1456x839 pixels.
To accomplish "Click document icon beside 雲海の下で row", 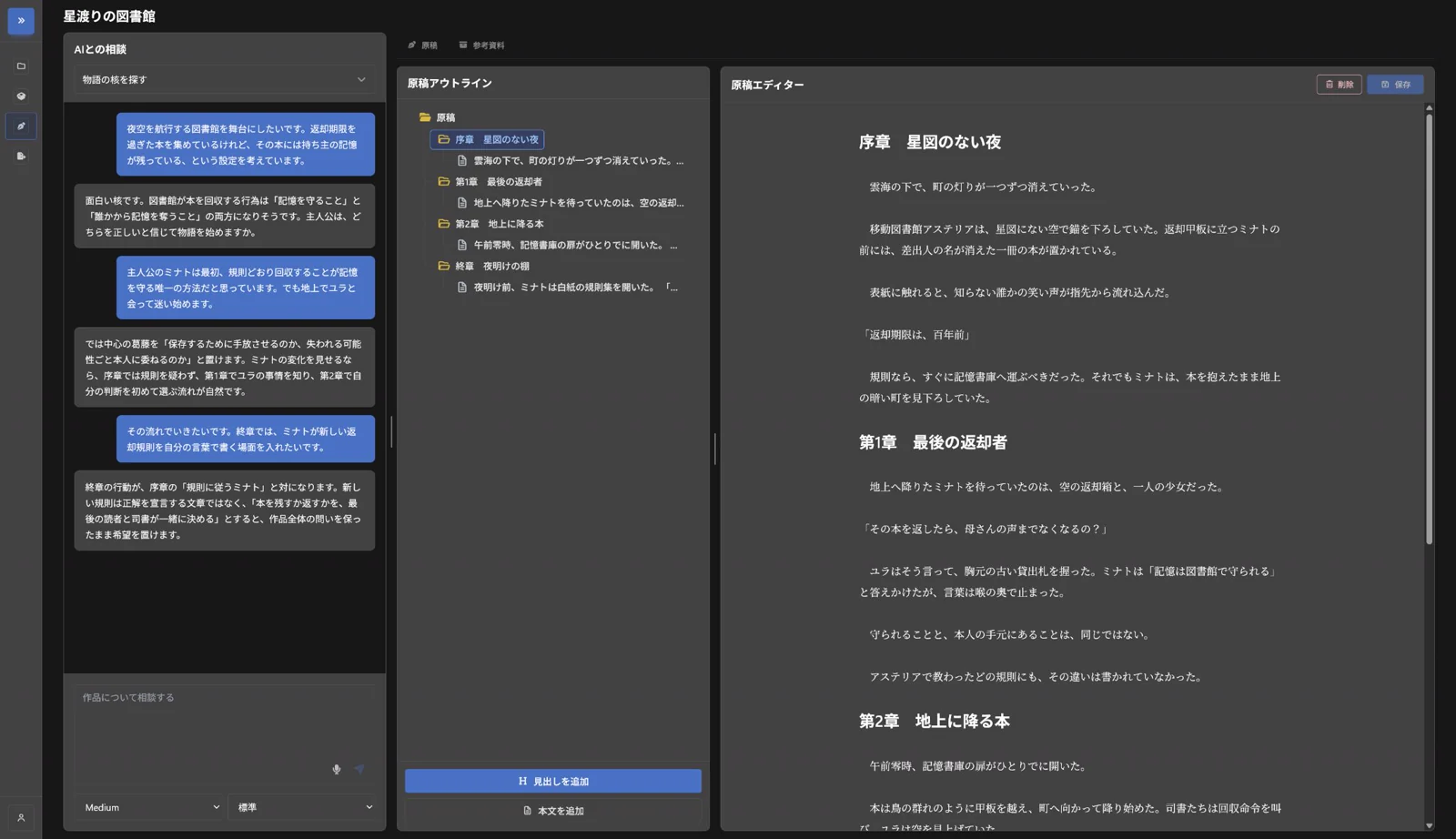I will pyautogui.click(x=462, y=160).
